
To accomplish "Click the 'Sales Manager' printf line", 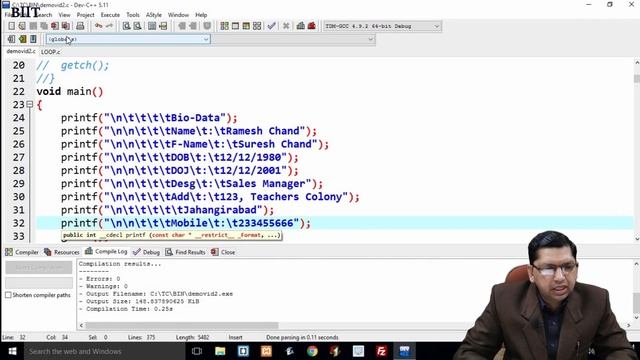I will pos(192,184).
